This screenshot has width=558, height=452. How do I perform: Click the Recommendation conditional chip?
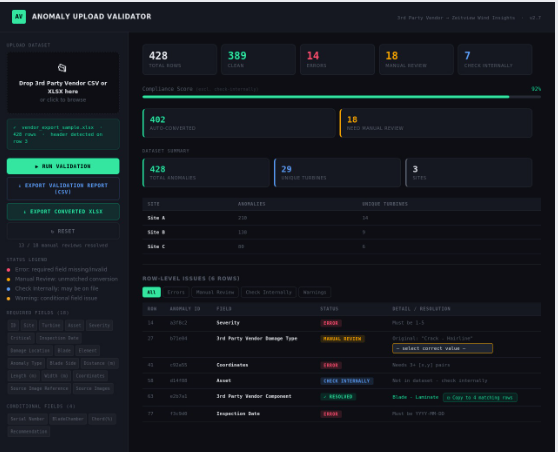click(28, 431)
